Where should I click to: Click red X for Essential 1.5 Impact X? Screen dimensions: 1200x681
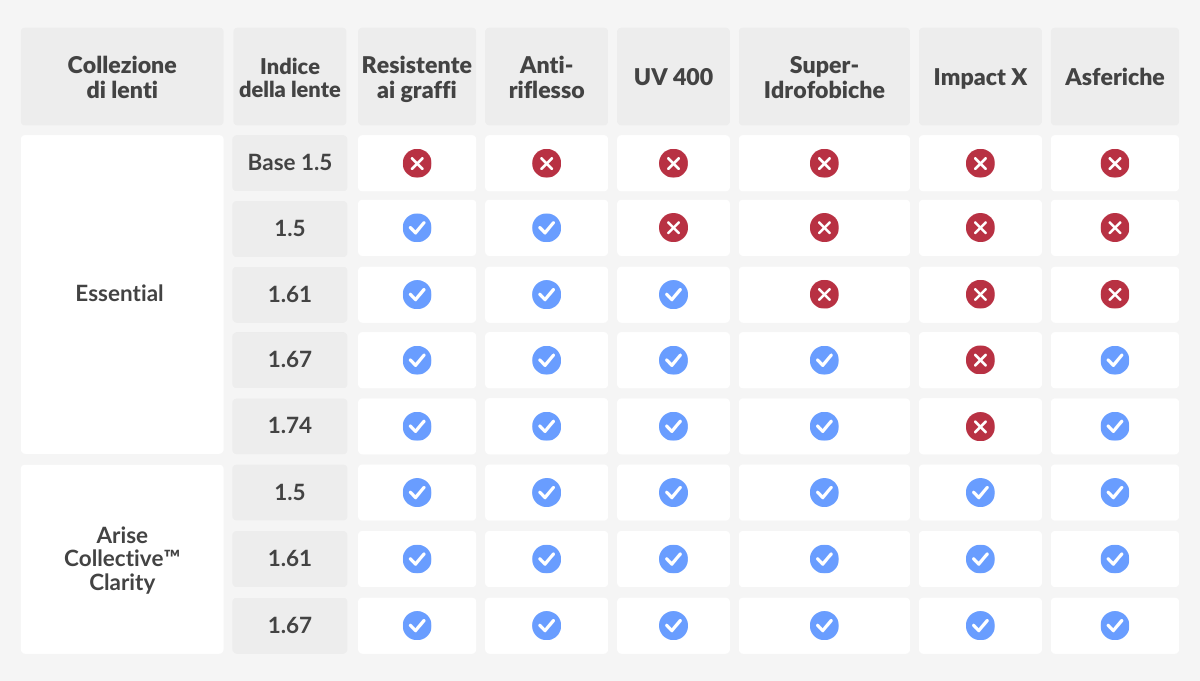click(980, 229)
